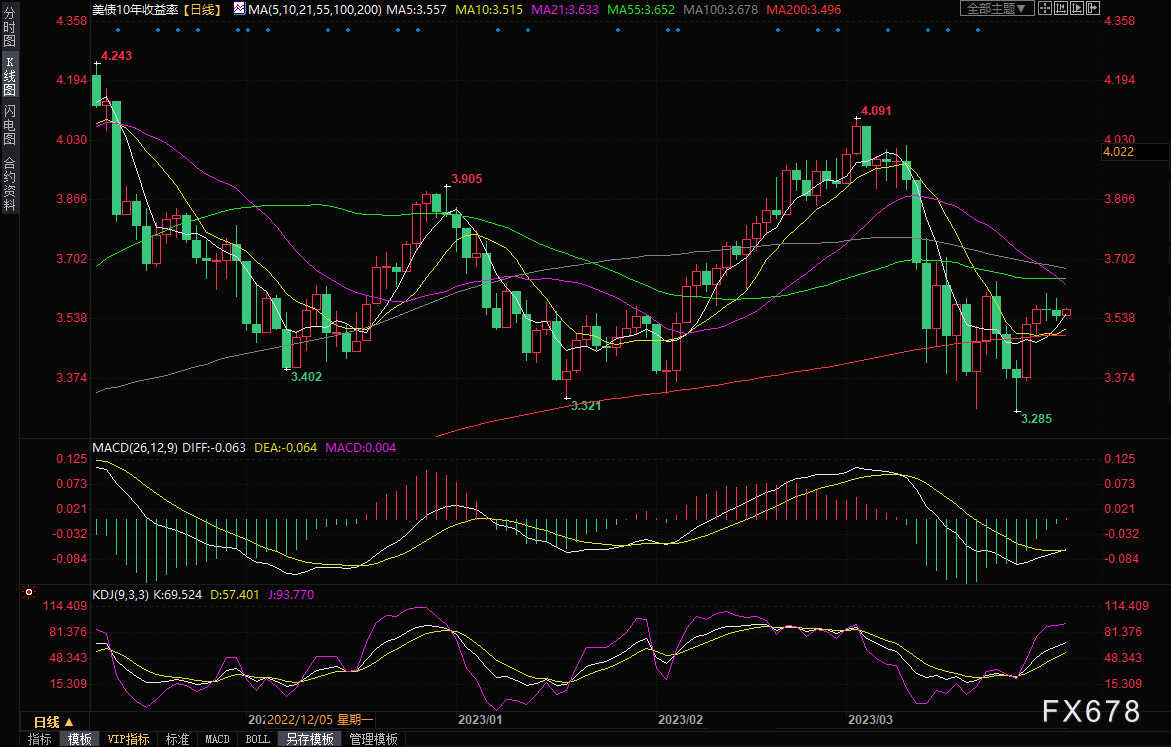This screenshot has height=747, width=1171.
Task: Click the MA indicator icon before MA(5,10,21,55,100,200)
Action: pyautogui.click(x=238, y=8)
